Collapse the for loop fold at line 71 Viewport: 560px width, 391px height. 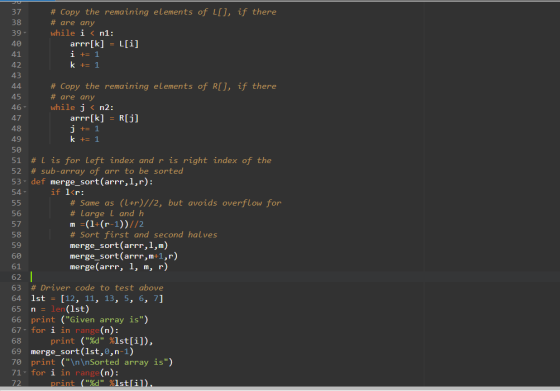25,372
